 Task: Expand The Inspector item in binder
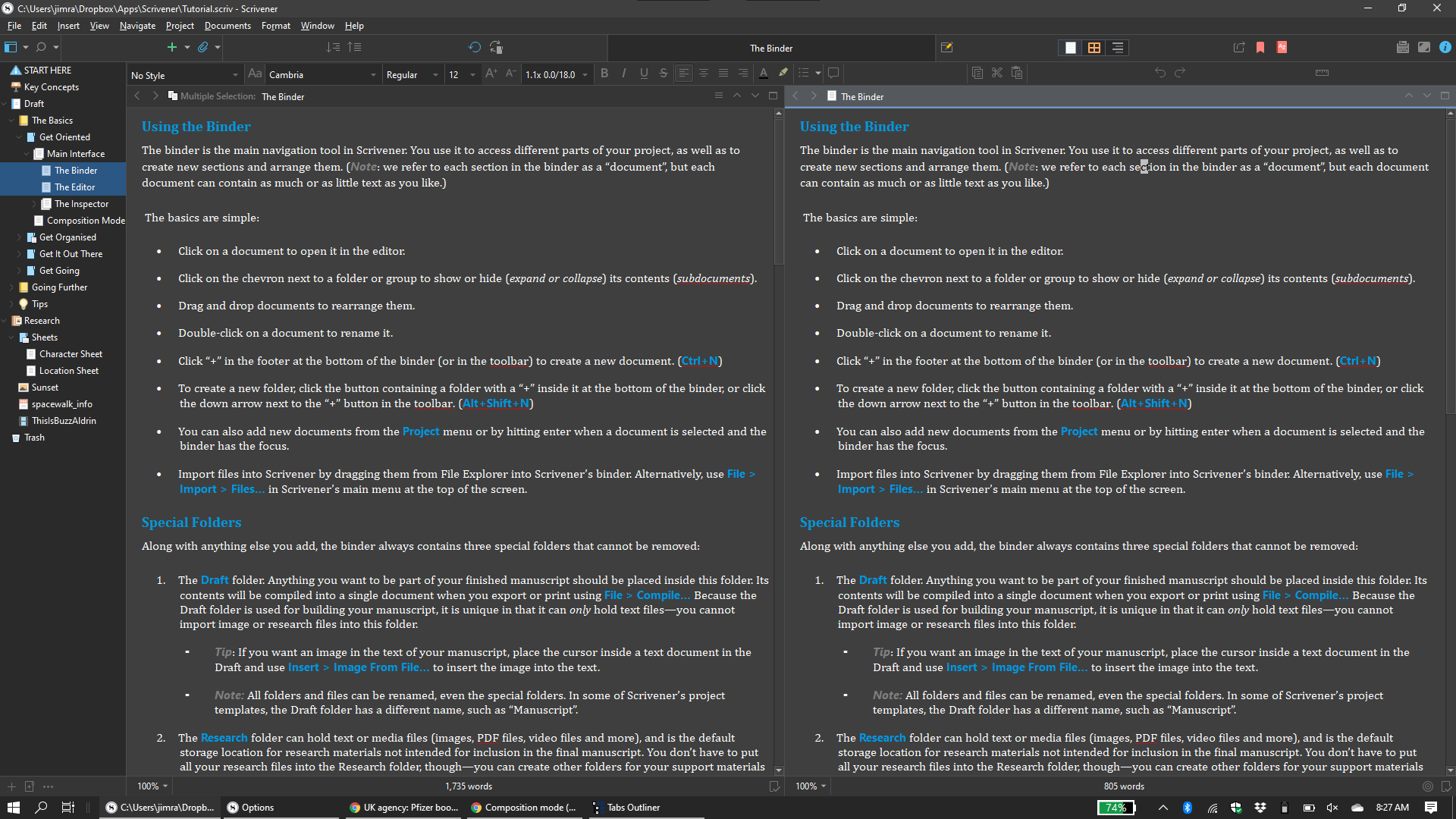(x=34, y=204)
